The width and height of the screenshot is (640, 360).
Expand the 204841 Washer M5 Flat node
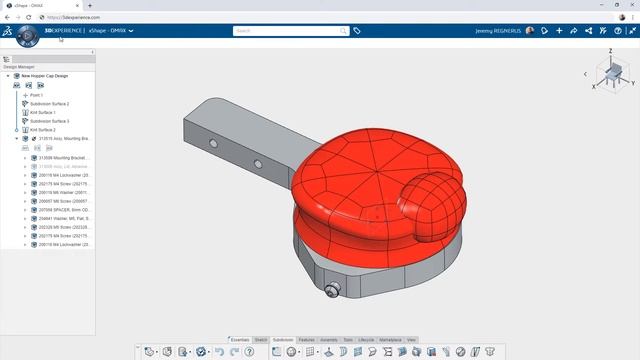25,219
